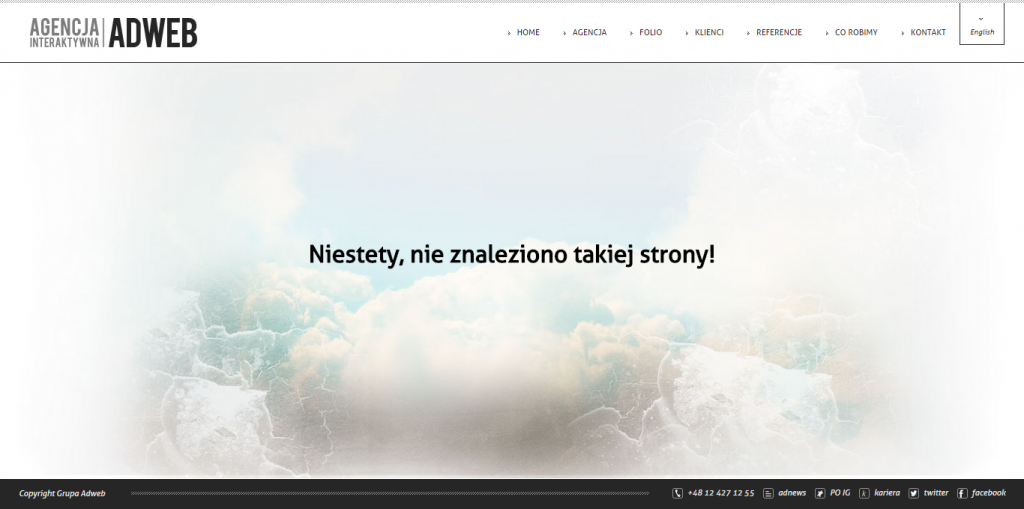1024x509 pixels.
Task: Click the phone handset icon in footer
Action: tap(677, 493)
